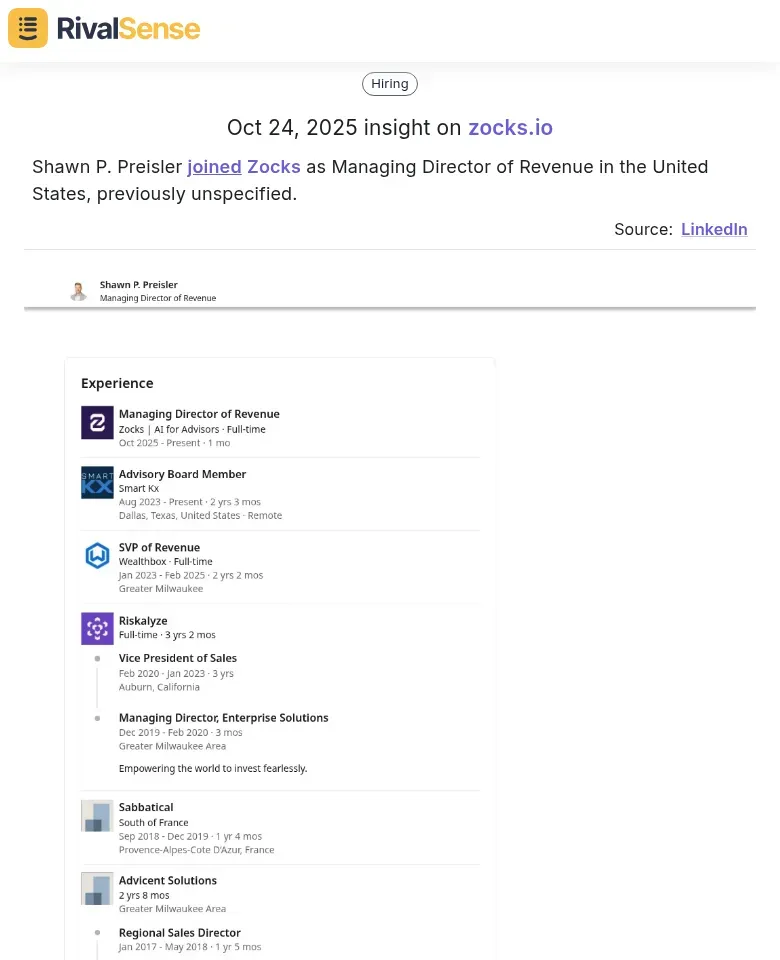The image size is (780, 960).
Task: Open the LinkedIn source link
Action: (714, 229)
